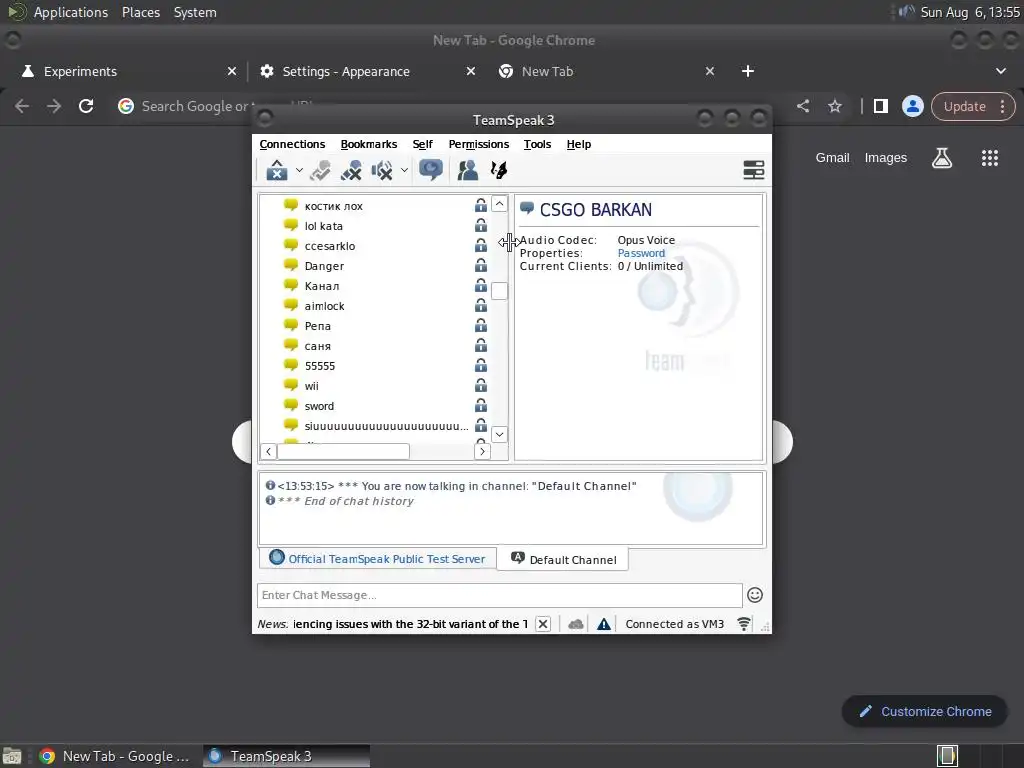Click channel list scroll right arrow
The image size is (1024, 768).
[482, 451]
